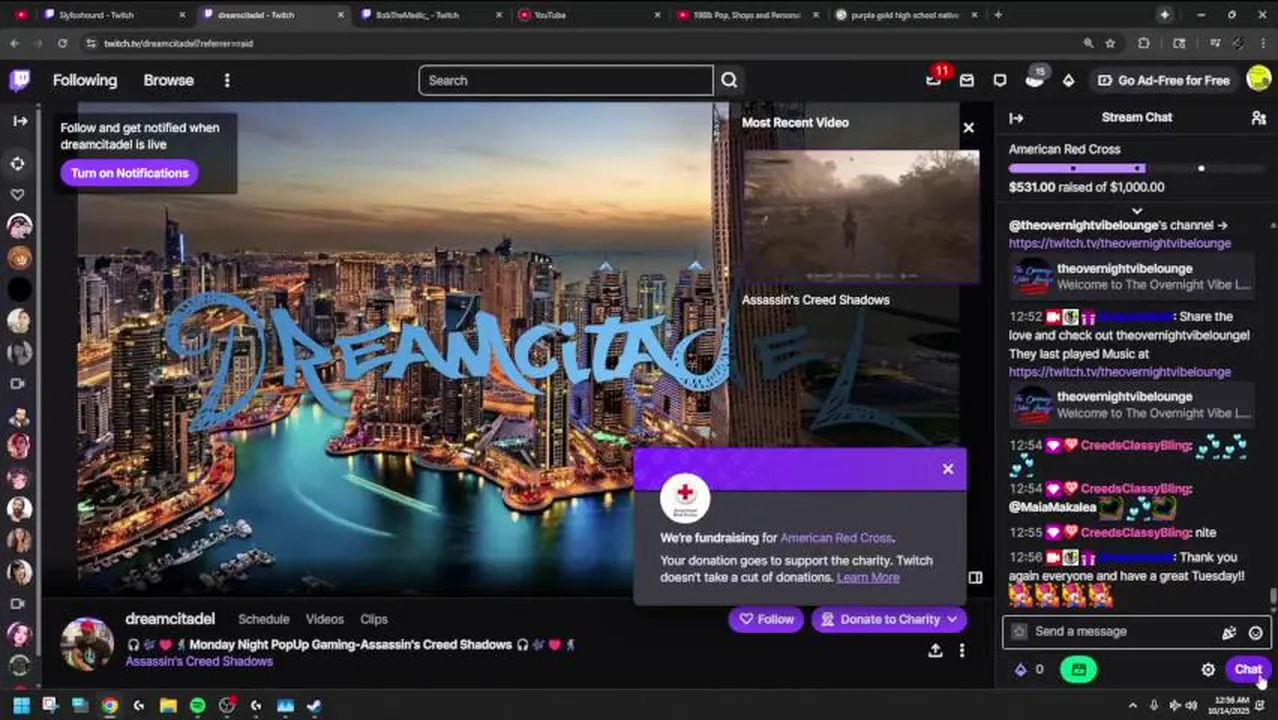Click Turn on Notifications button
Screen dimensions: 1278x720
(129, 173)
